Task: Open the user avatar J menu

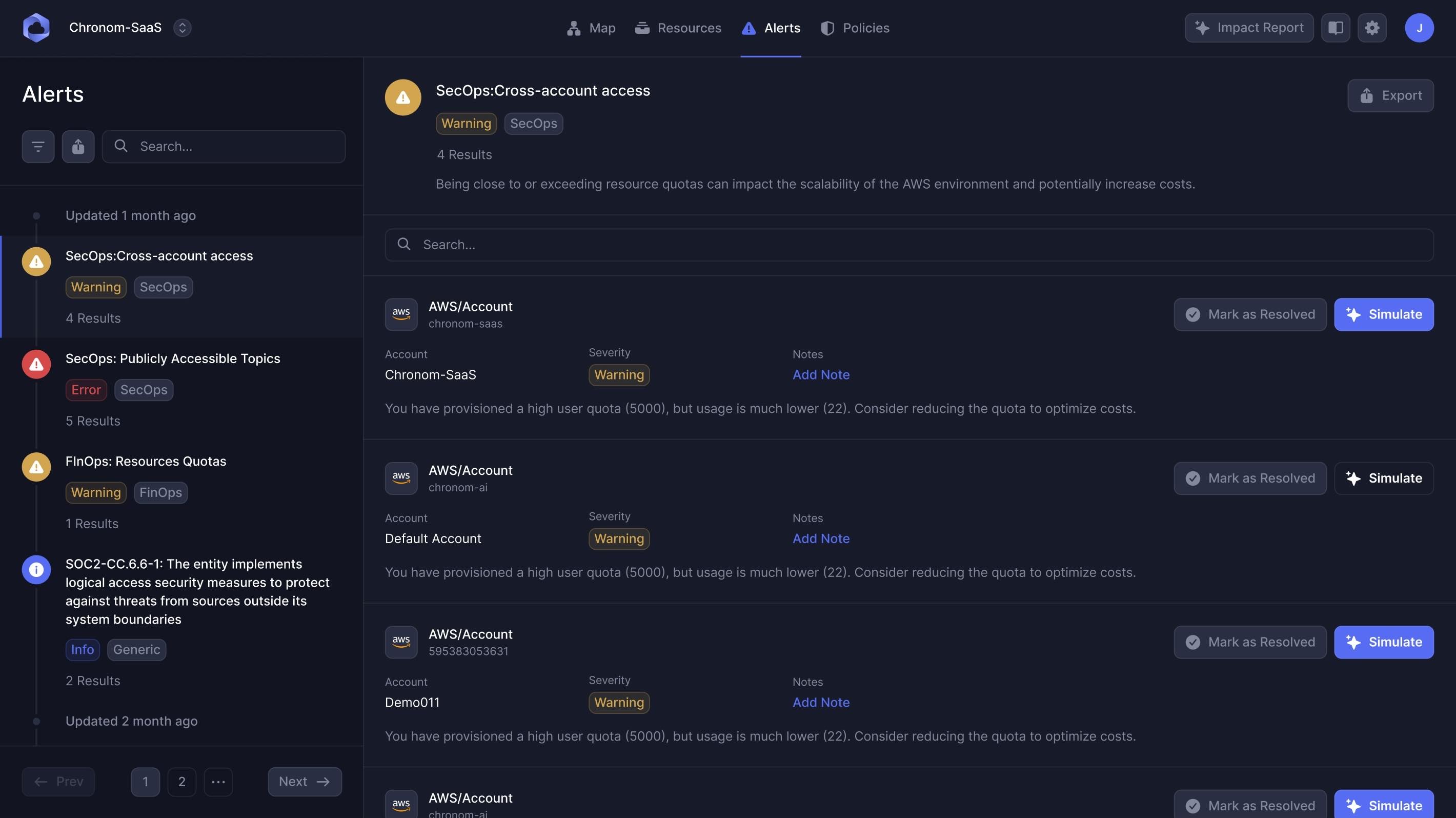Action: [x=1419, y=28]
